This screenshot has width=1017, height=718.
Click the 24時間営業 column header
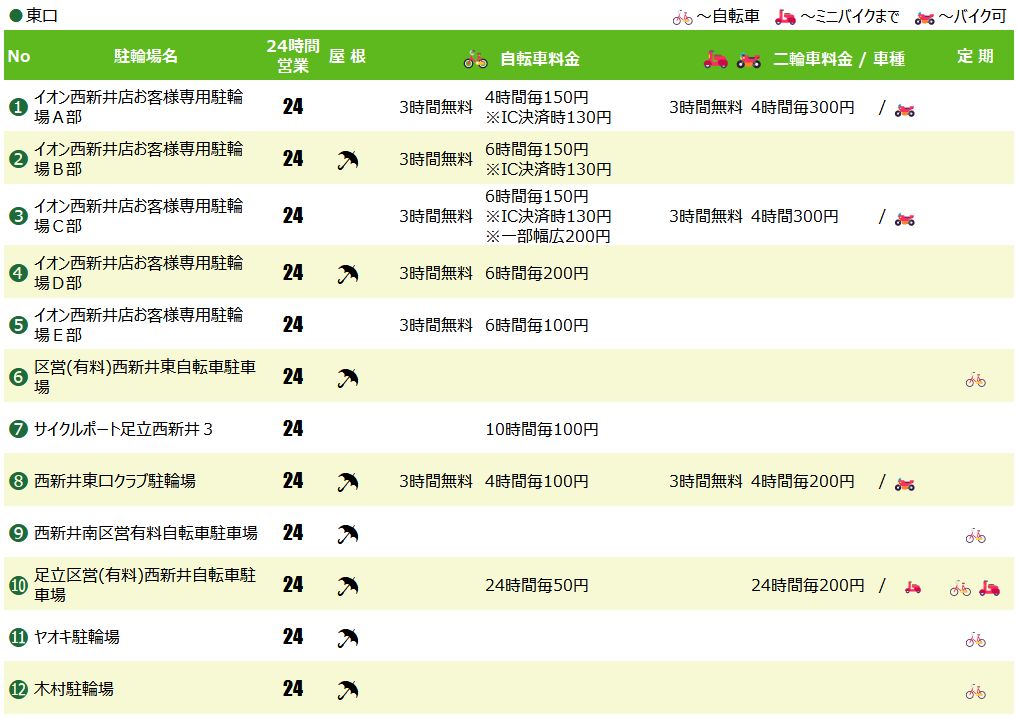(x=293, y=56)
